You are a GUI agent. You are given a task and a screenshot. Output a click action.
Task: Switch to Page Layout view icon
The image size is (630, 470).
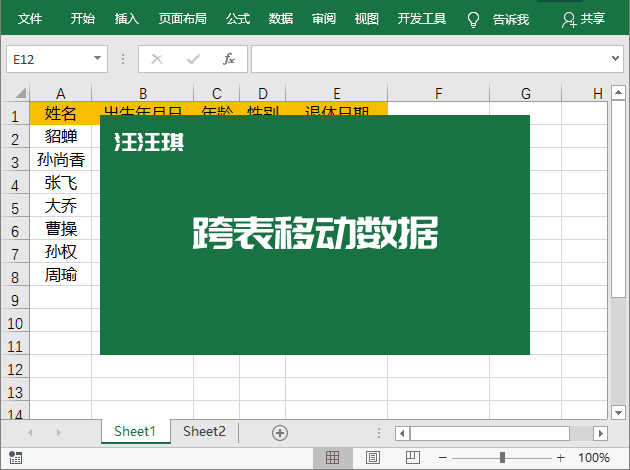click(x=373, y=458)
